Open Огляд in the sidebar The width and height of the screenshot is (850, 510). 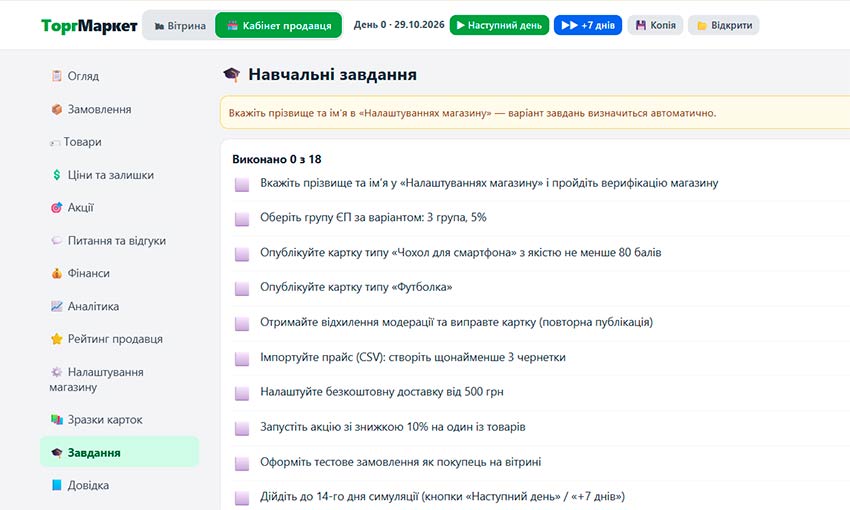click(x=119, y=76)
